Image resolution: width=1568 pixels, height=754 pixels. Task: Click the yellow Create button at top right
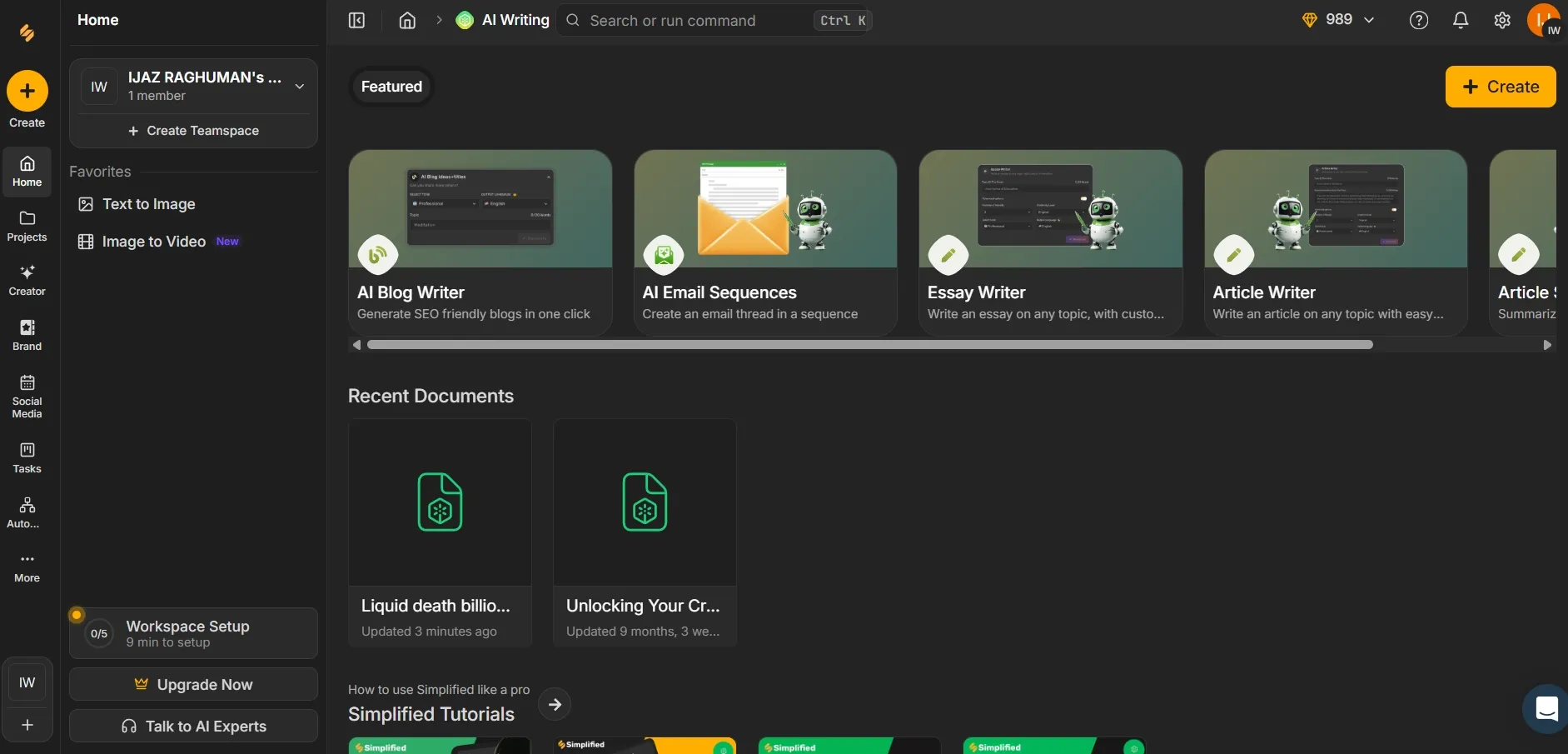point(1501,87)
